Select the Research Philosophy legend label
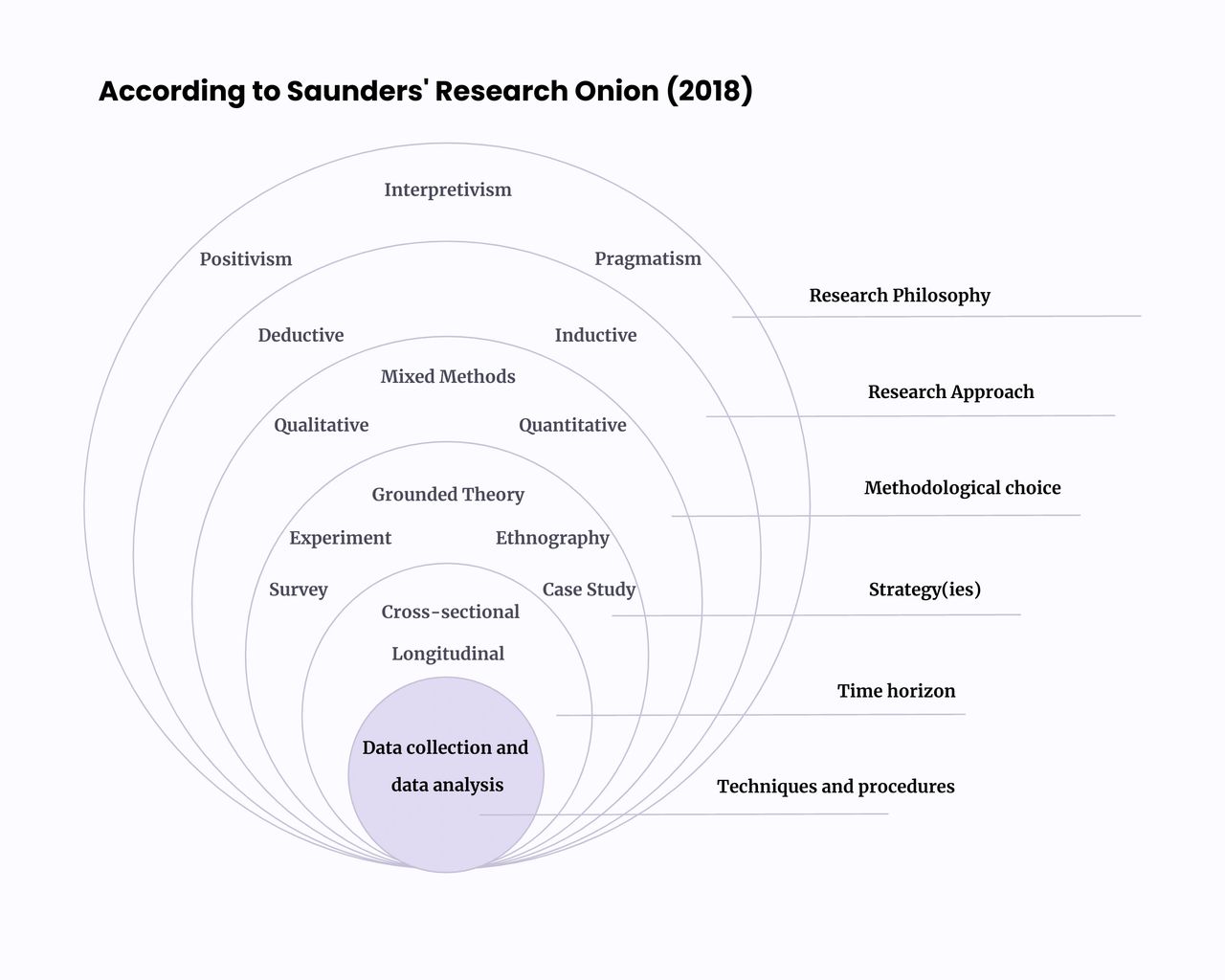 [x=899, y=296]
